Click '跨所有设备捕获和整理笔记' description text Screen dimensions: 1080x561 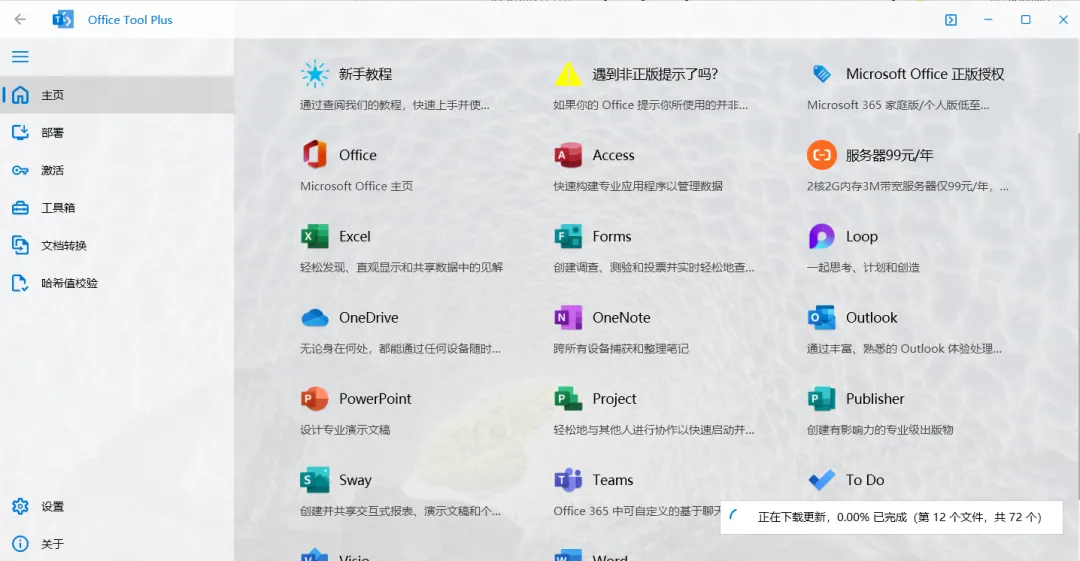[x=621, y=349]
